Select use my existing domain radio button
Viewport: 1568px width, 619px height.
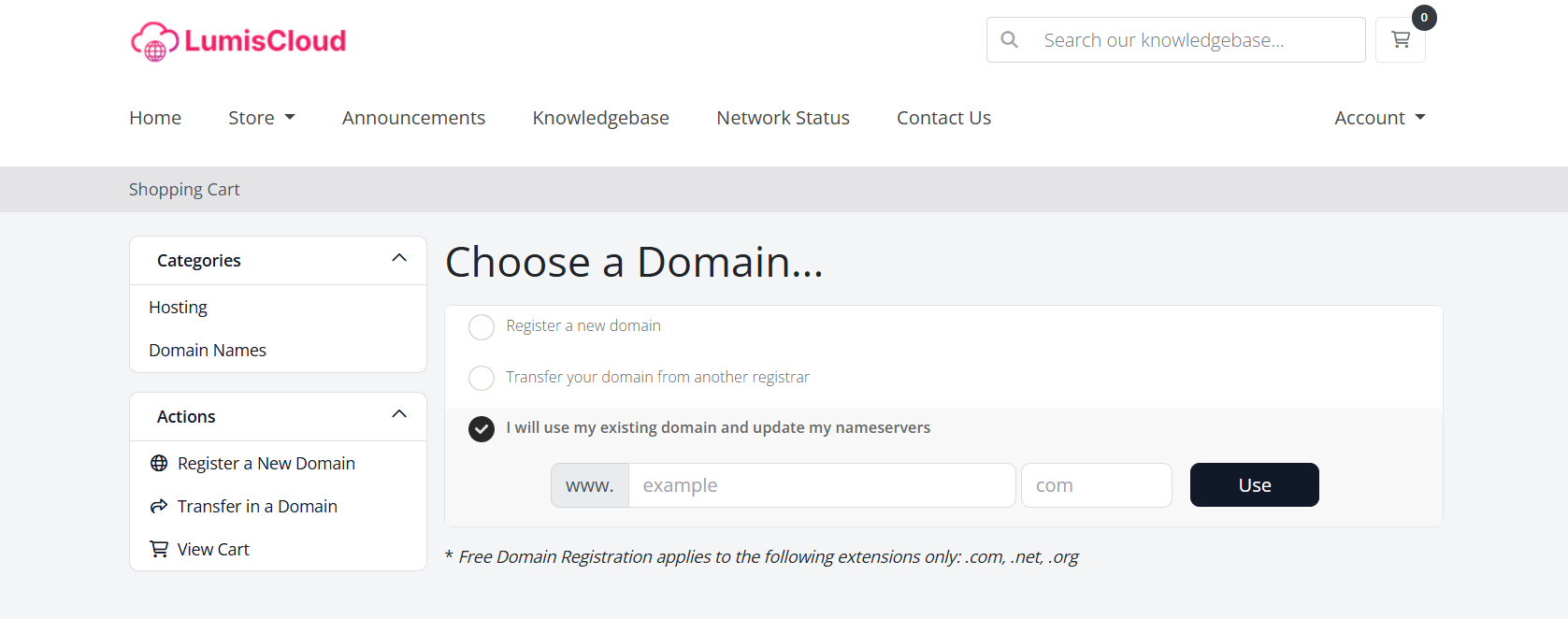482,429
